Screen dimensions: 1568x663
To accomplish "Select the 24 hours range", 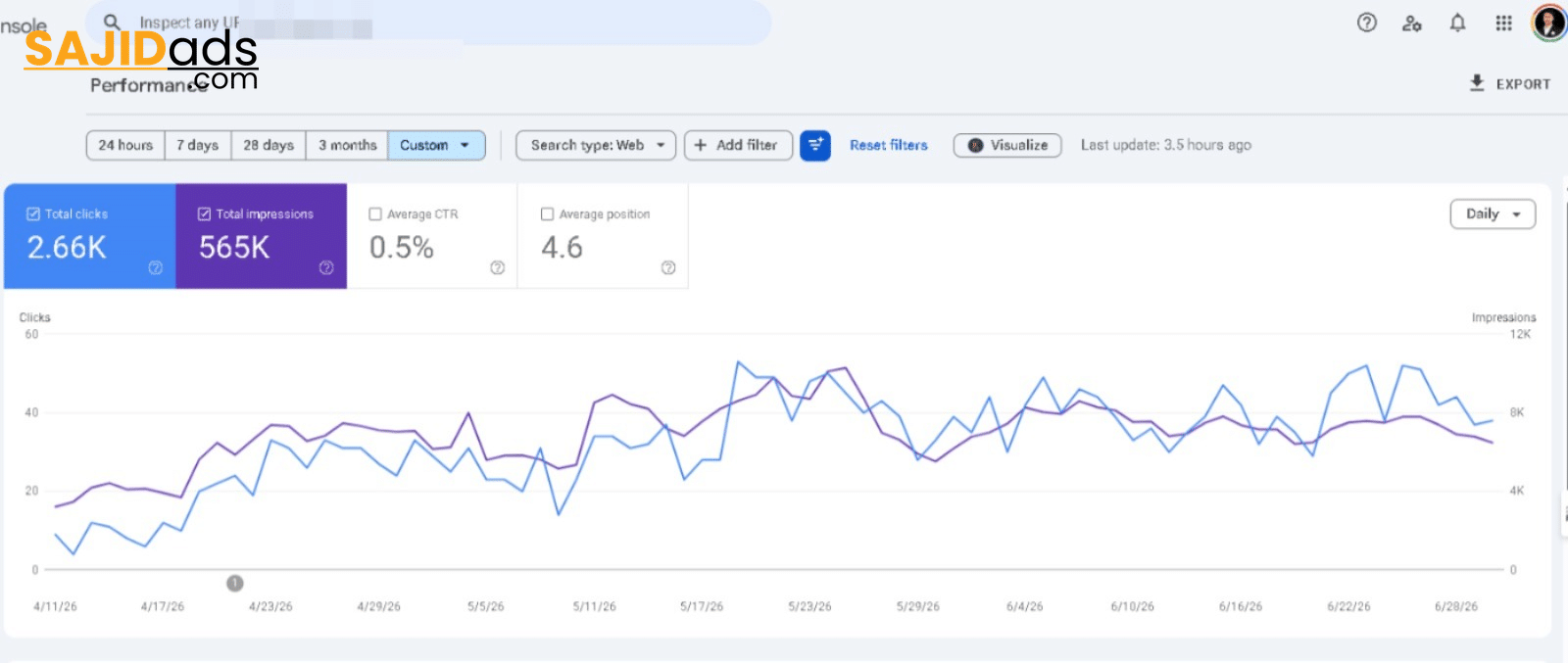I will click(x=125, y=145).
